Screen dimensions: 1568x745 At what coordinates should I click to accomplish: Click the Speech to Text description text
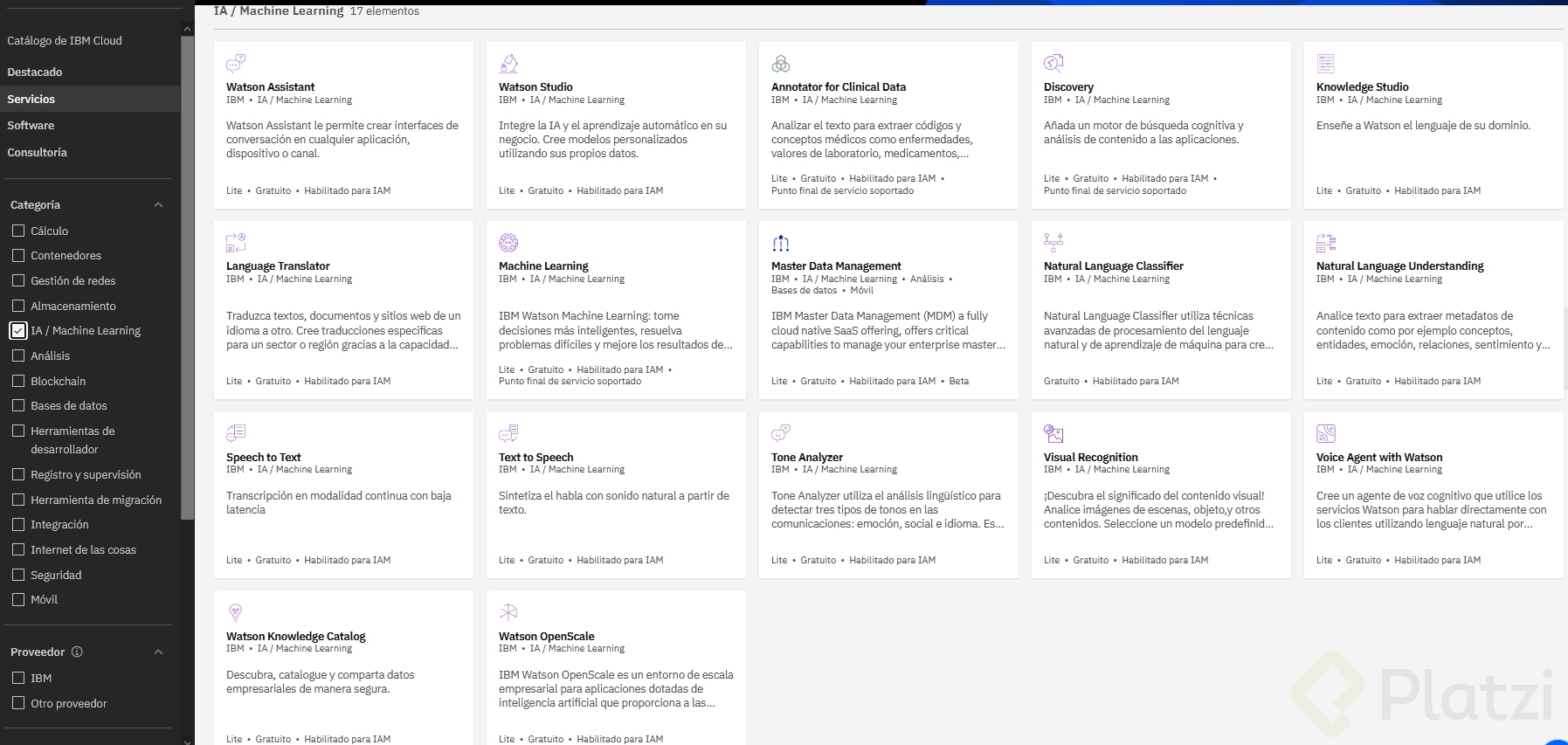(x=339, y=502)
